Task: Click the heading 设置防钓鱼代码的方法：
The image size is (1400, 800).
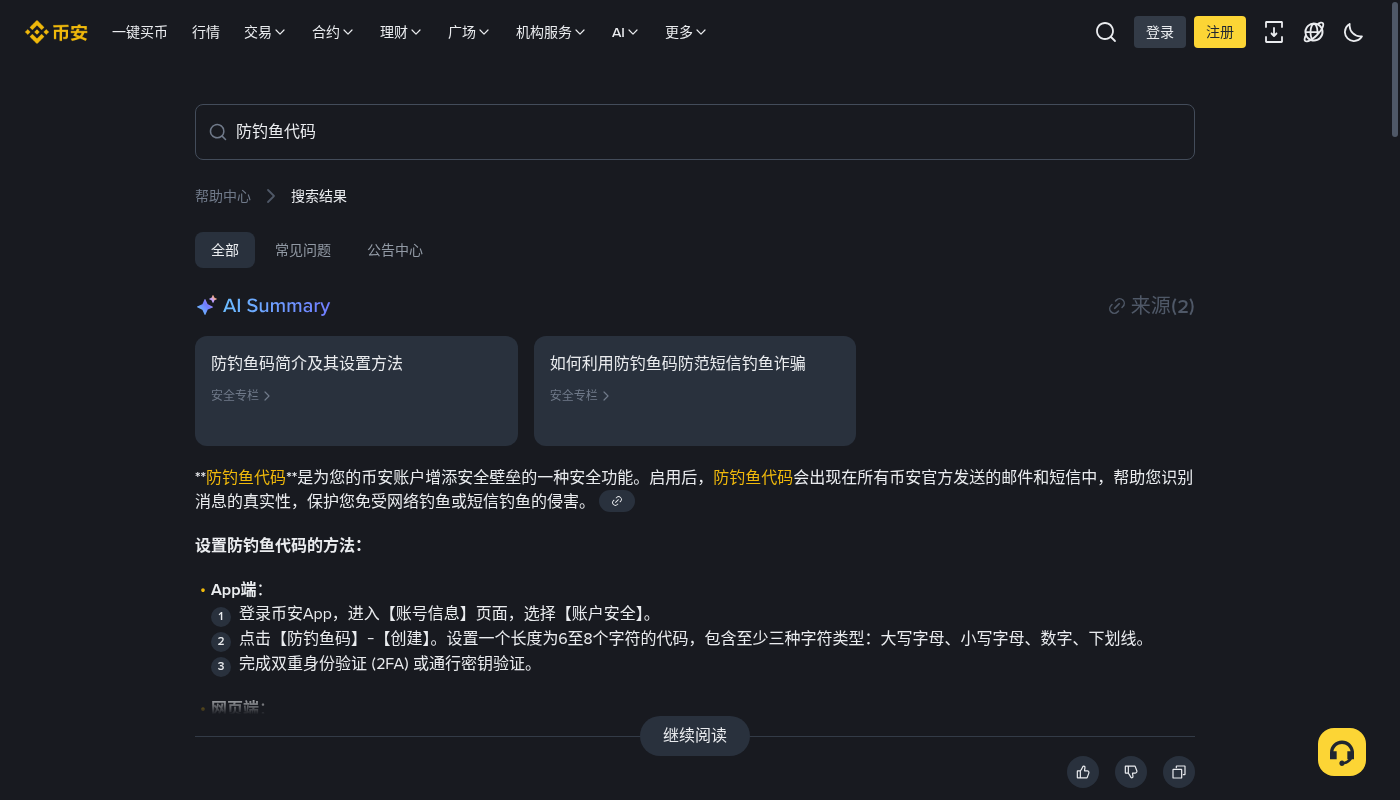Action: (x=279, y=546)
